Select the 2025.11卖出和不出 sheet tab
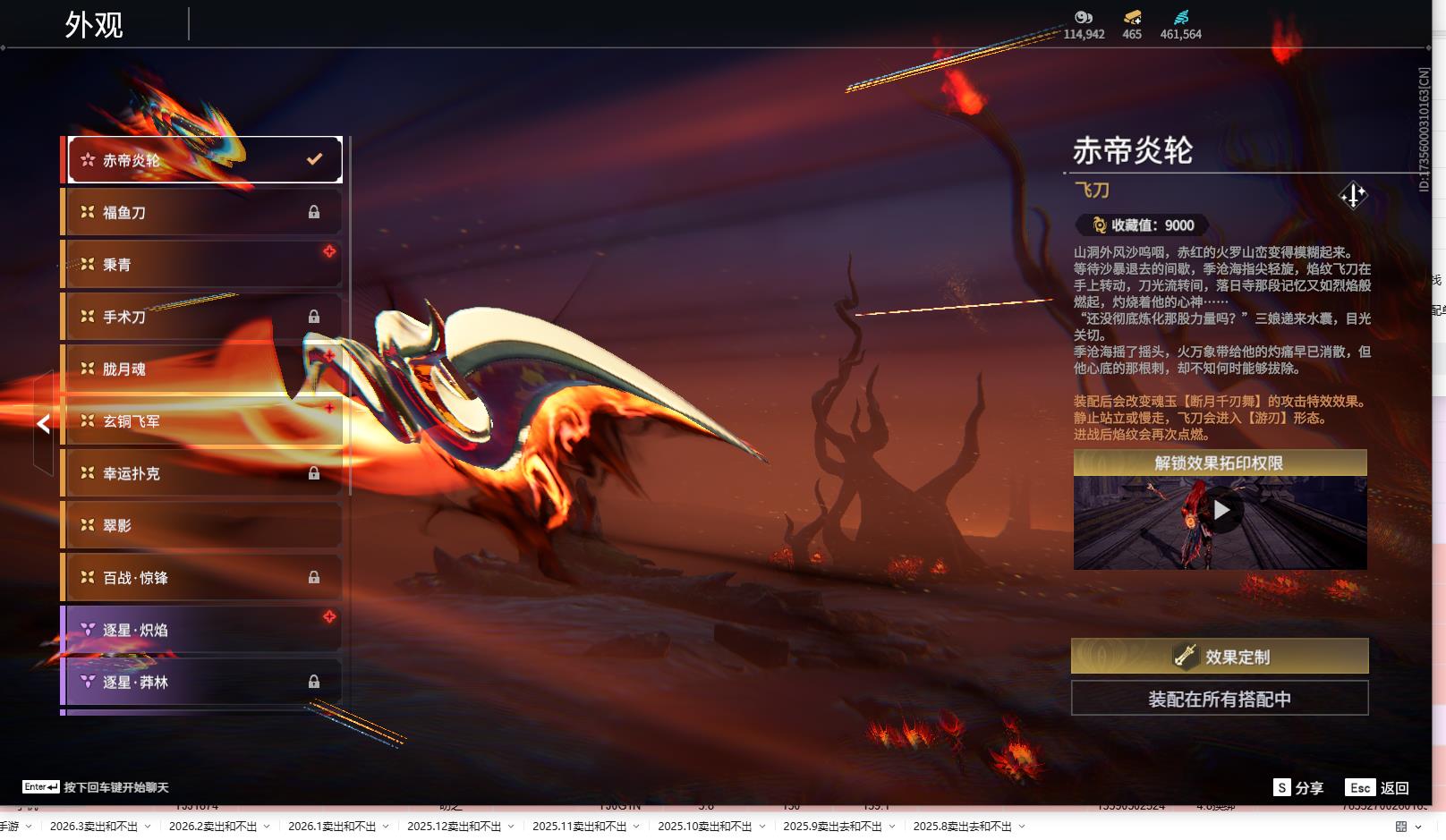1446x840 pixels. [x=580, y=827]
